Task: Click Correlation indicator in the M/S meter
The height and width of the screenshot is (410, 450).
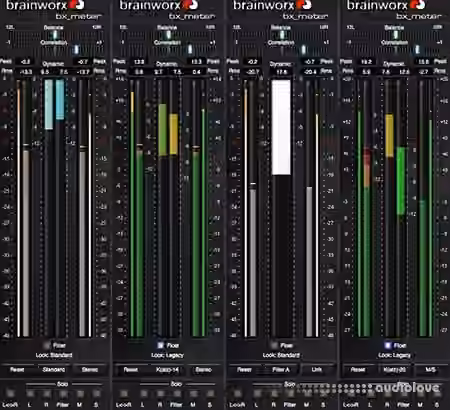Action: pos(417,49)
